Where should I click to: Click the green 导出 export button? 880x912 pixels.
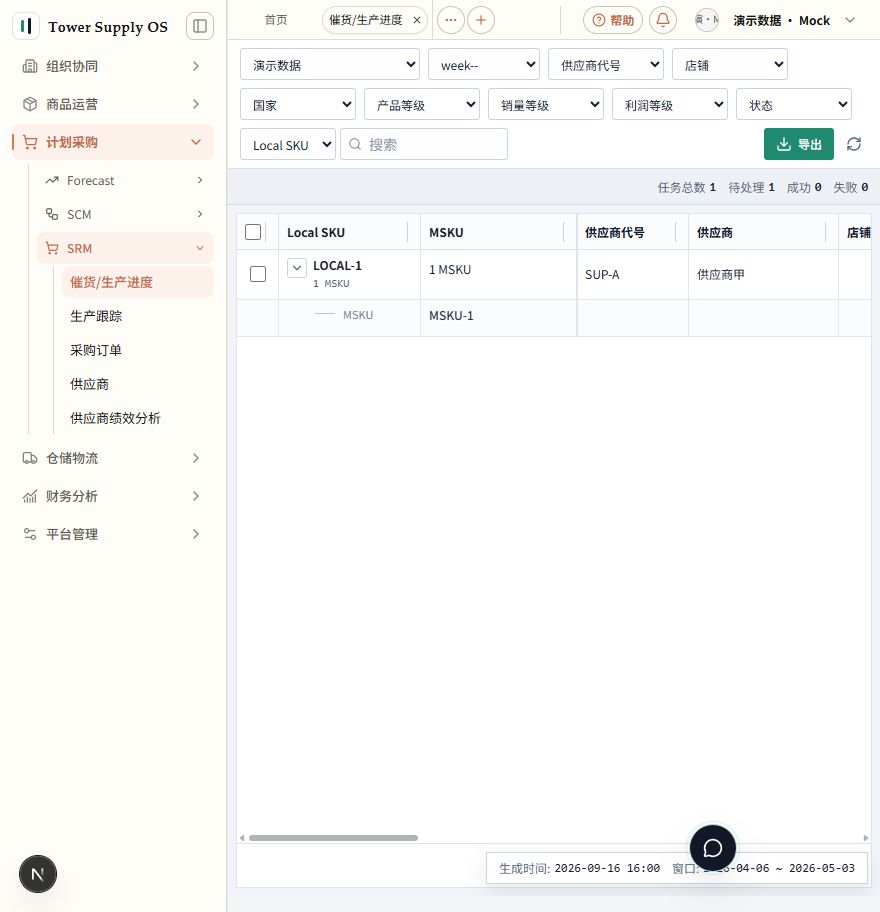click(799, 144)
